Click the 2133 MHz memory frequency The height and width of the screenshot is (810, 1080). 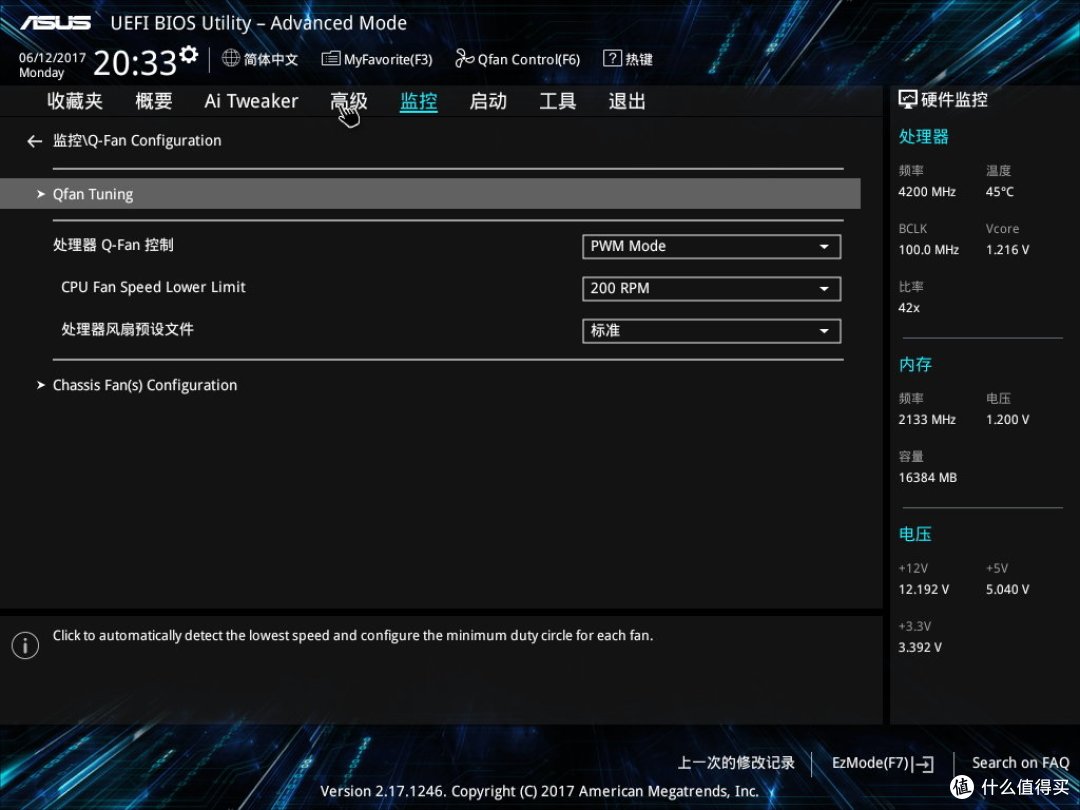point(926,419)
